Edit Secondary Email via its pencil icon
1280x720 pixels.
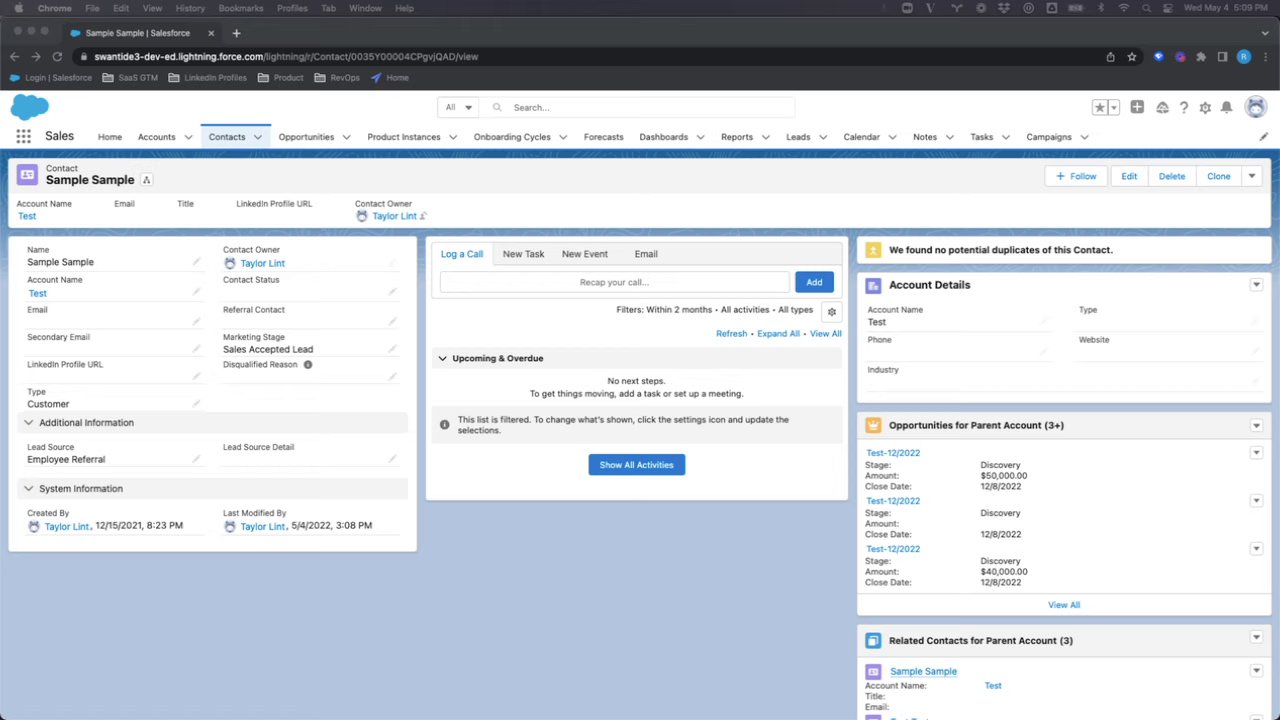coord(196,349)
